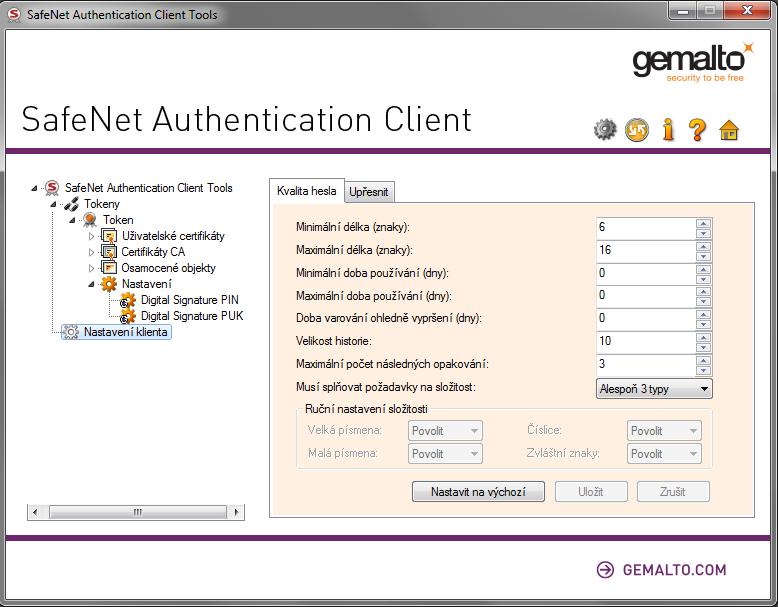Screen dimensions: 778x607
Task: Collapse the Token tree node
Action: pos(72,220)
